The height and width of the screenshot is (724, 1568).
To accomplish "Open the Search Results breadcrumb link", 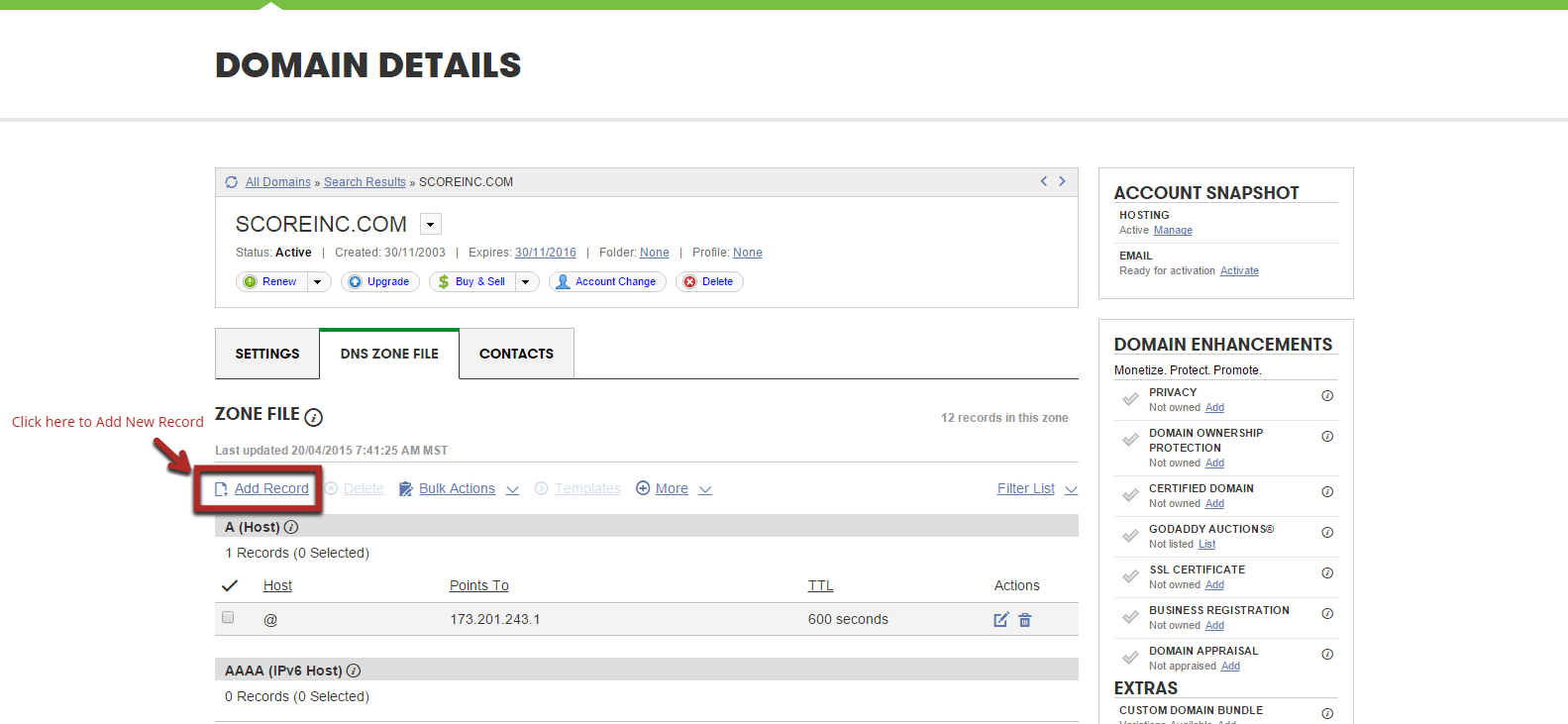I will click(365, 182).
